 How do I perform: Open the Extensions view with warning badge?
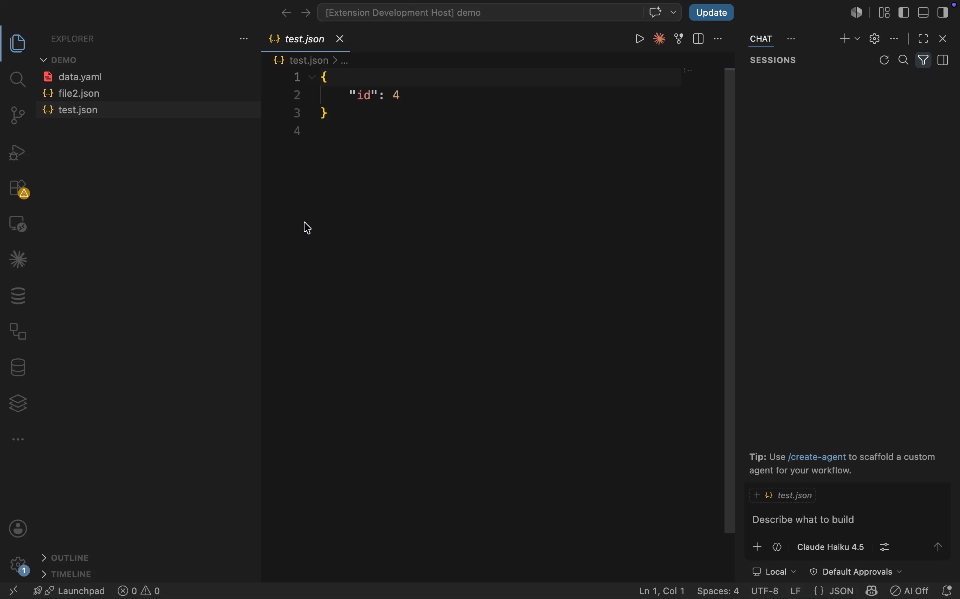[x=18, y=188]
